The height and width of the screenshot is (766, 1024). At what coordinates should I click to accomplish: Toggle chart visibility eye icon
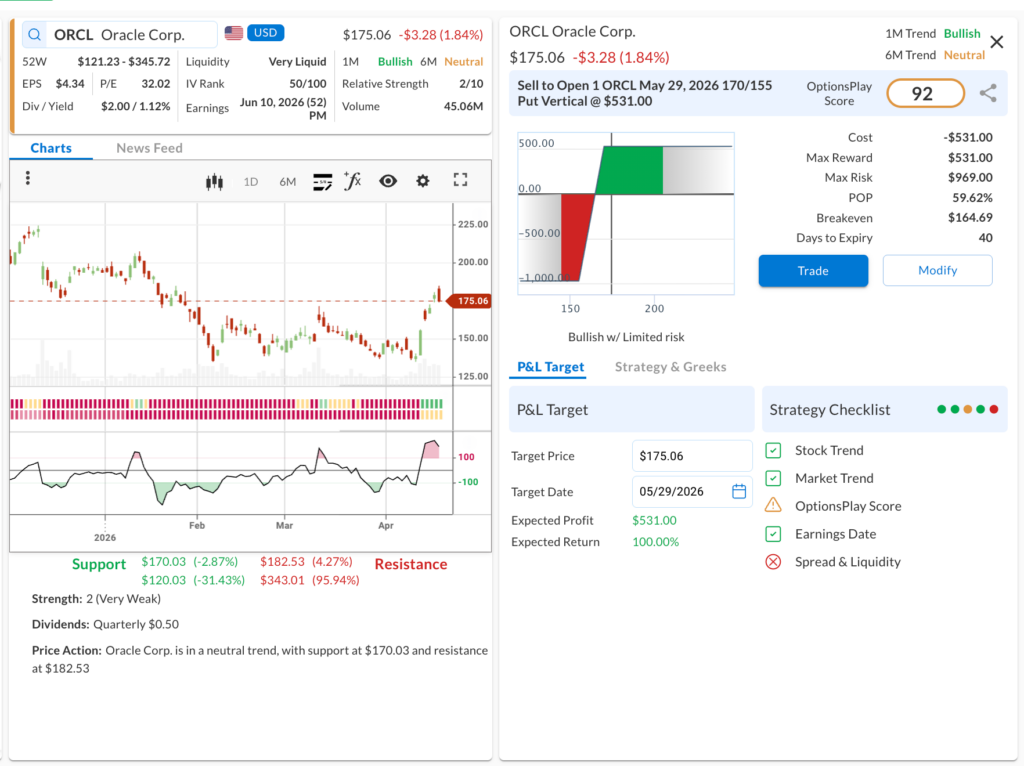pos(388,181)
